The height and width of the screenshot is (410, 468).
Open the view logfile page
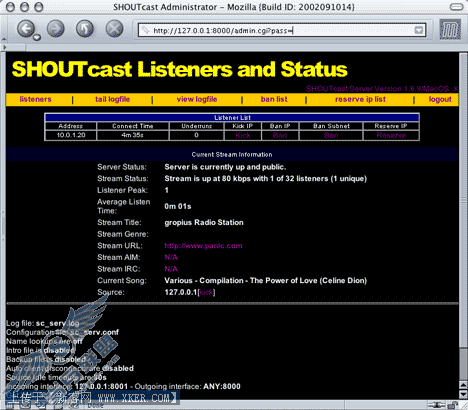197,99
